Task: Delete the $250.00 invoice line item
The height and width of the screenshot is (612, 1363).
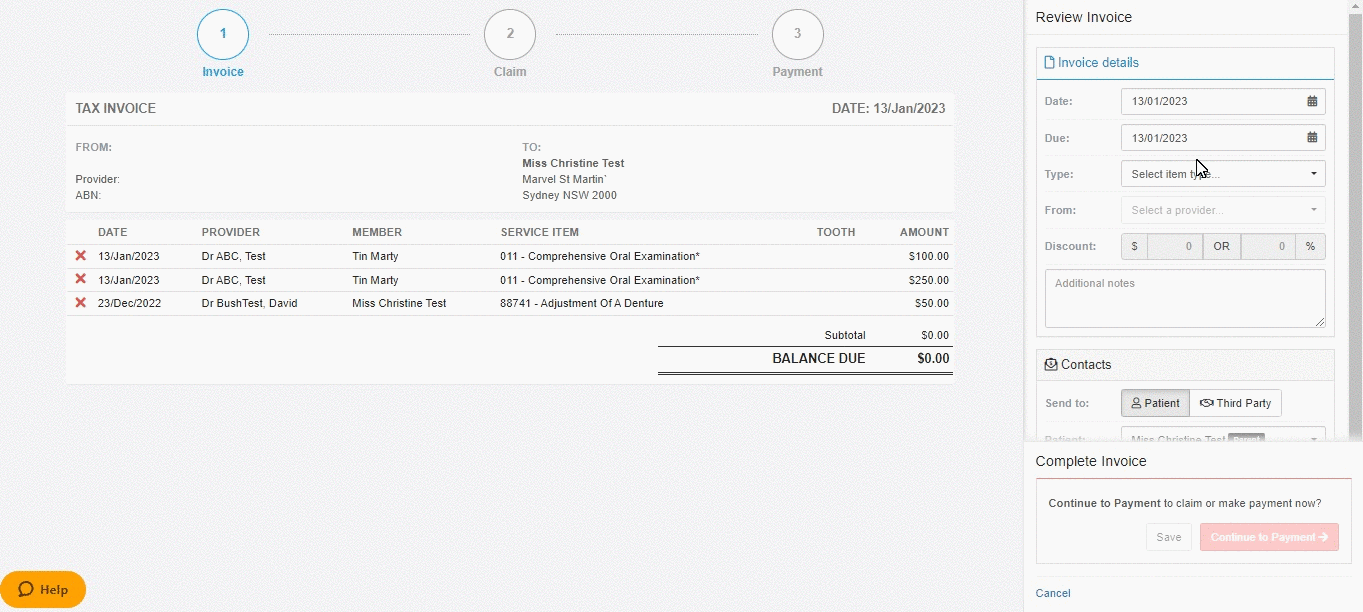Action: (81, 280)
